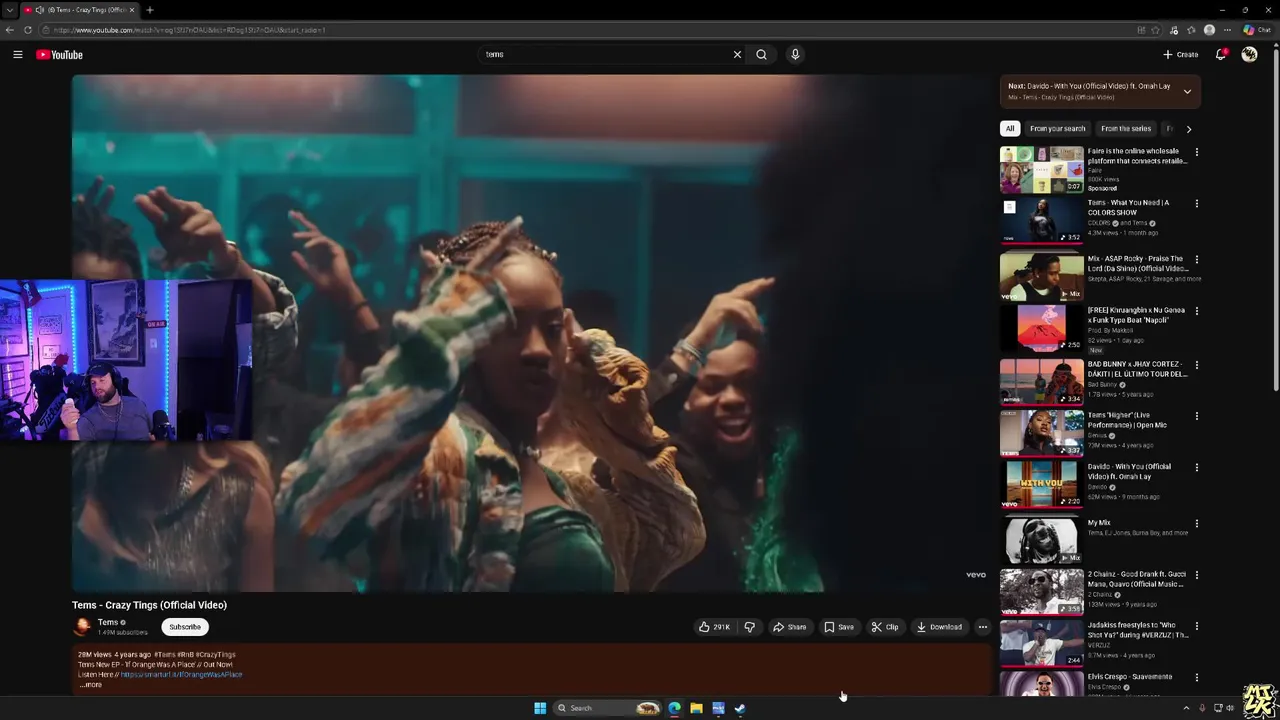
Task: Add page to favorites star
Action: click(x=1156, y=30)
